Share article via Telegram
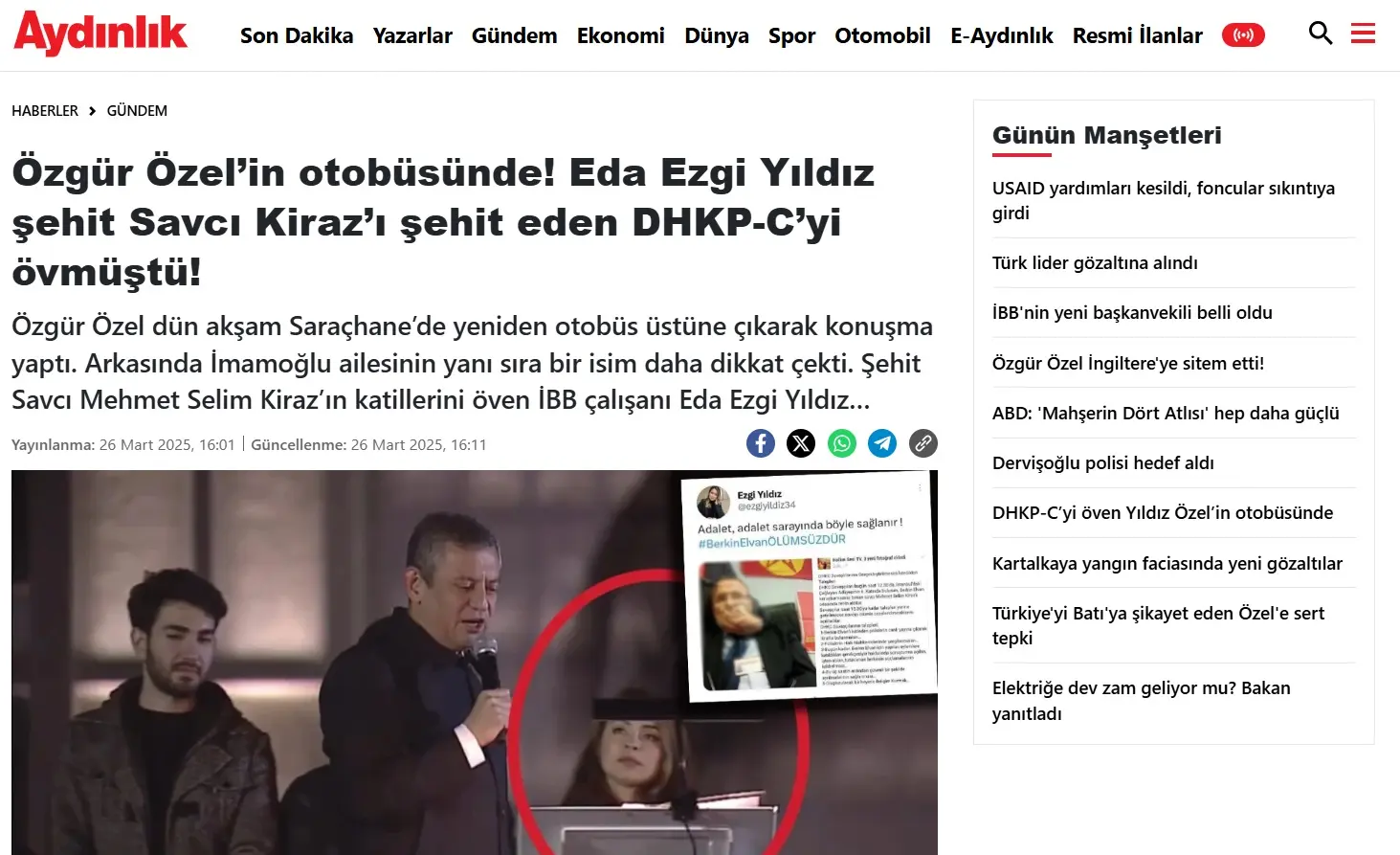 882,443
